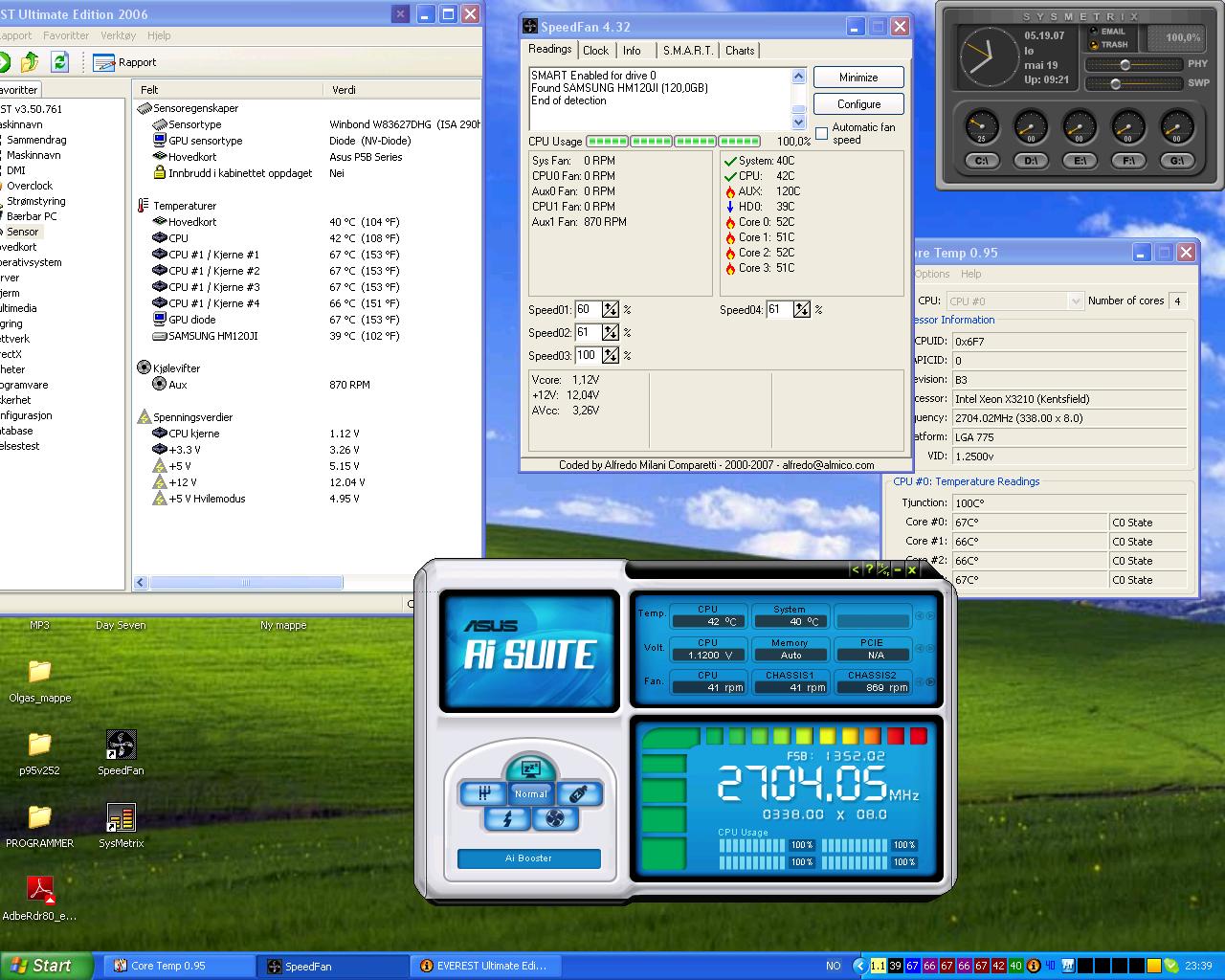This screenshot has height=980, width=1225.
Task: Click the Speed02 stepper arrows
Action: 611,332
